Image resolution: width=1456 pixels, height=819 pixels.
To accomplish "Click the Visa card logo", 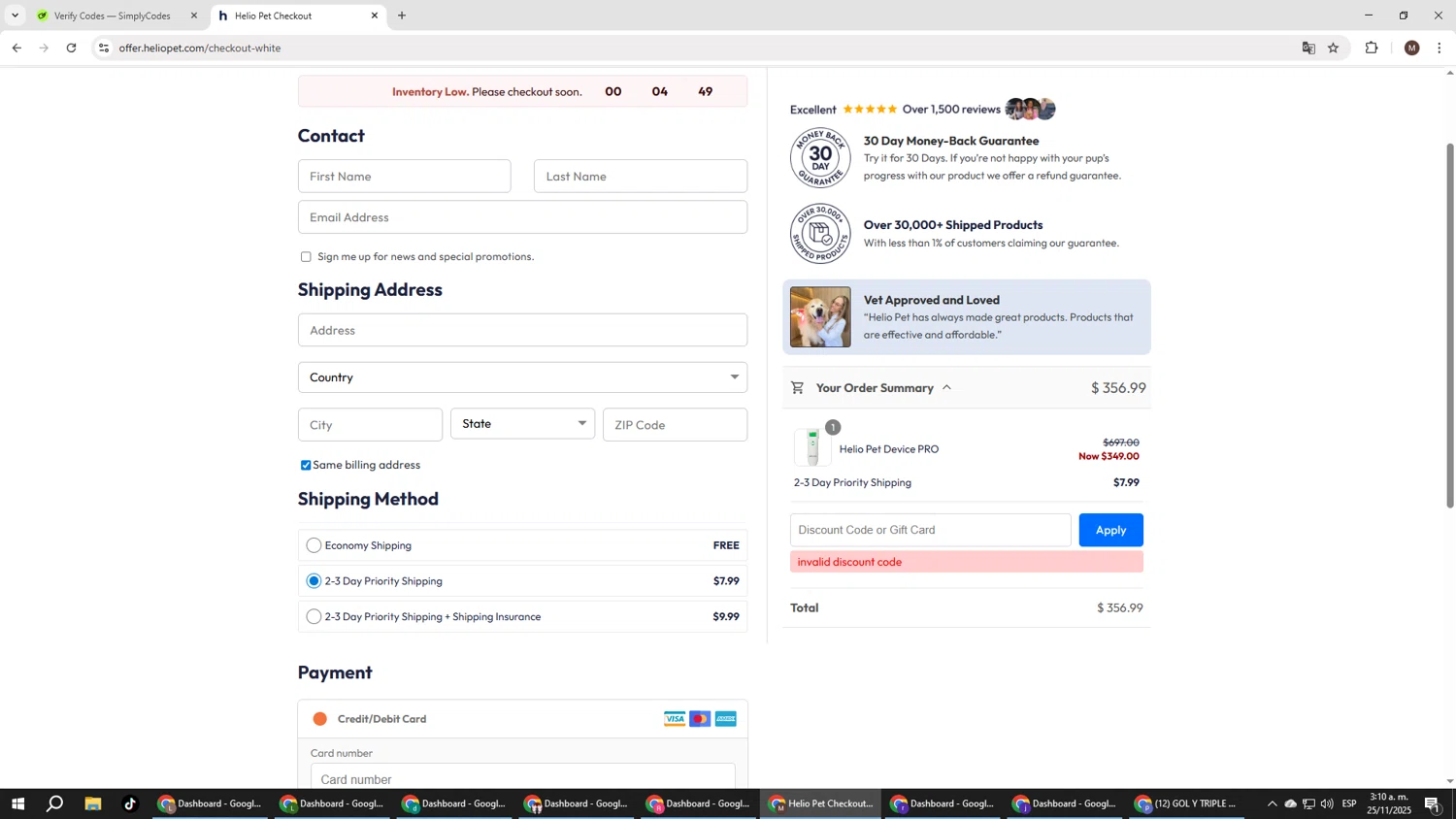I will [x=675, y=719].
